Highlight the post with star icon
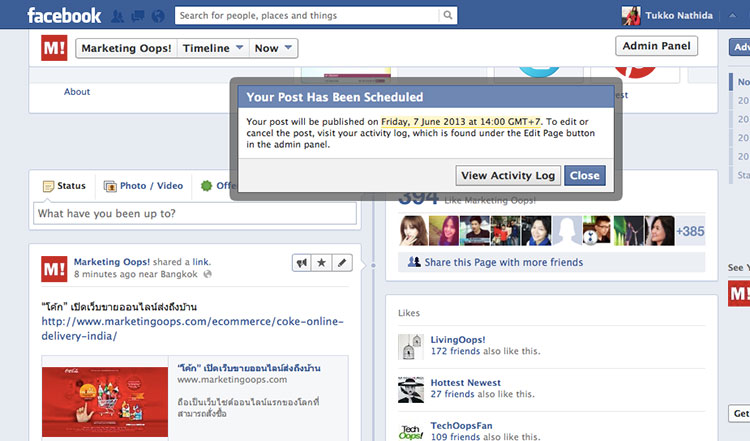The height and width of the screenshot is (441, 750). pyautogui.click(x=322, y=263)
